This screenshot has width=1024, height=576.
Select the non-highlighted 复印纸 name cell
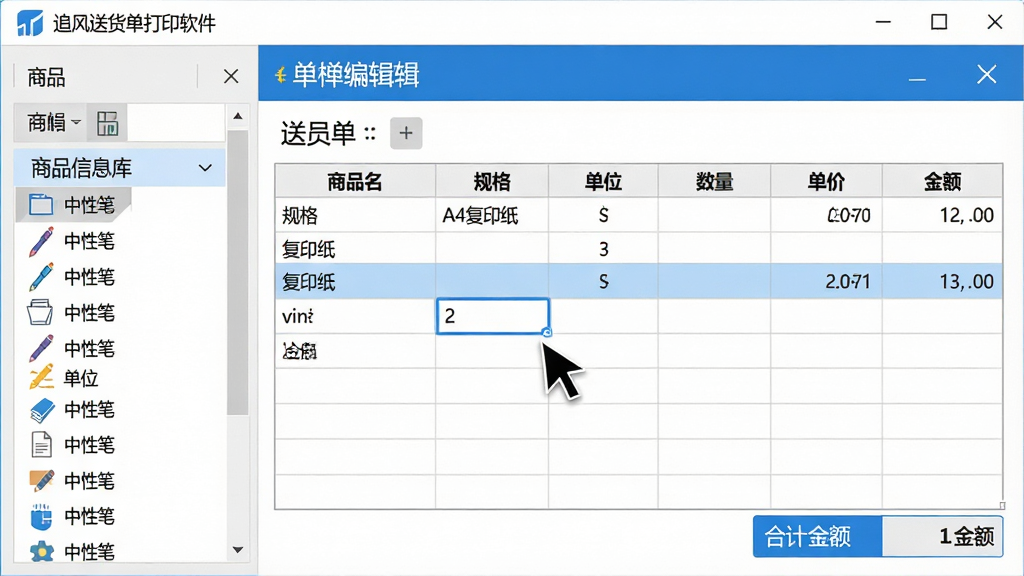(355, 249)
